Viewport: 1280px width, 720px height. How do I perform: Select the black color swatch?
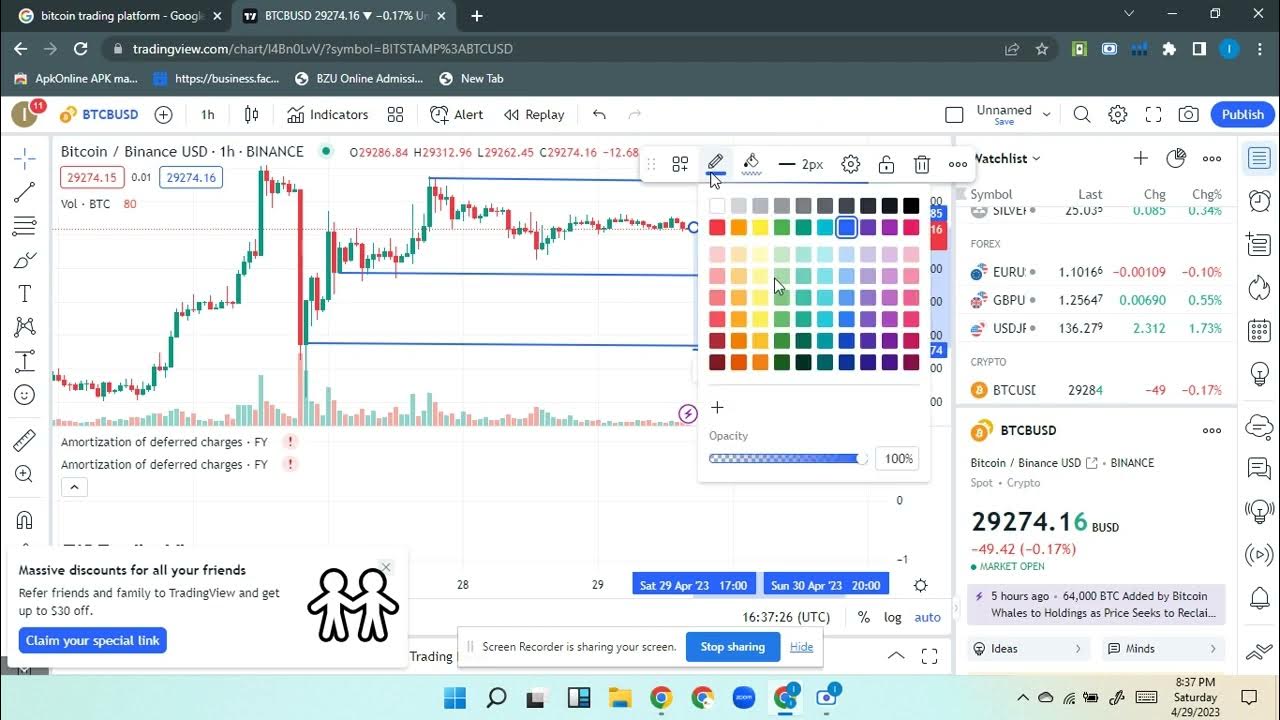(911, 206)
